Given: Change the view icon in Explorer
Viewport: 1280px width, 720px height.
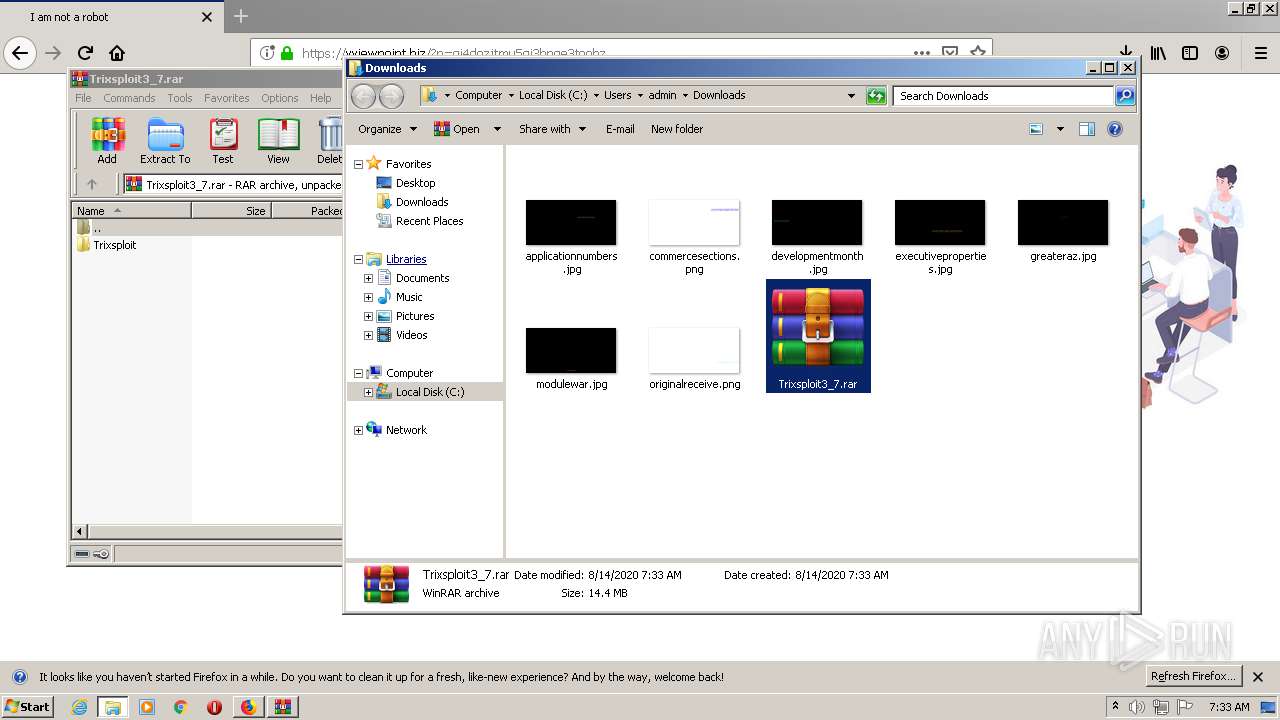Looking at the screenshot, I should 1036,129.
